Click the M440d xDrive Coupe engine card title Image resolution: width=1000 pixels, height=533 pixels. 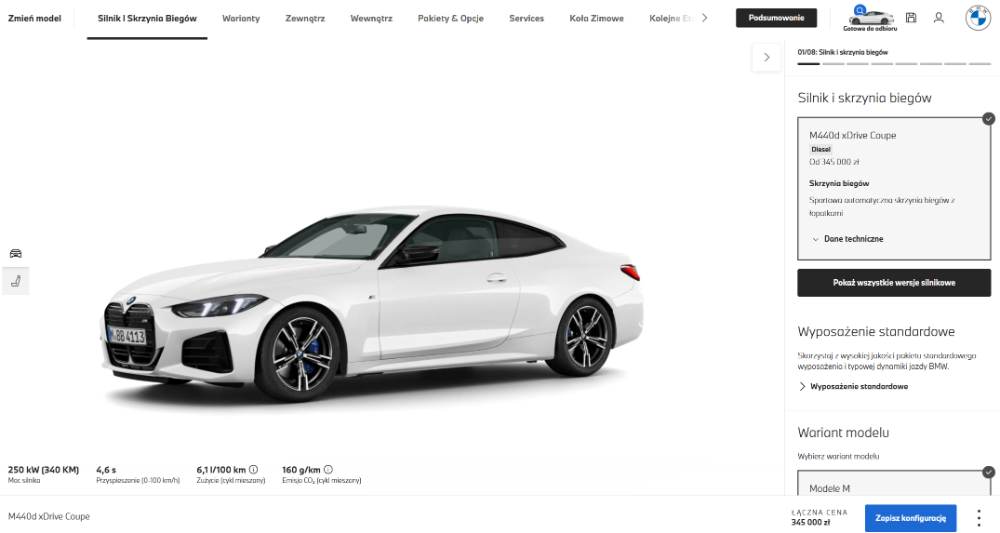click(x=852, y=135)
